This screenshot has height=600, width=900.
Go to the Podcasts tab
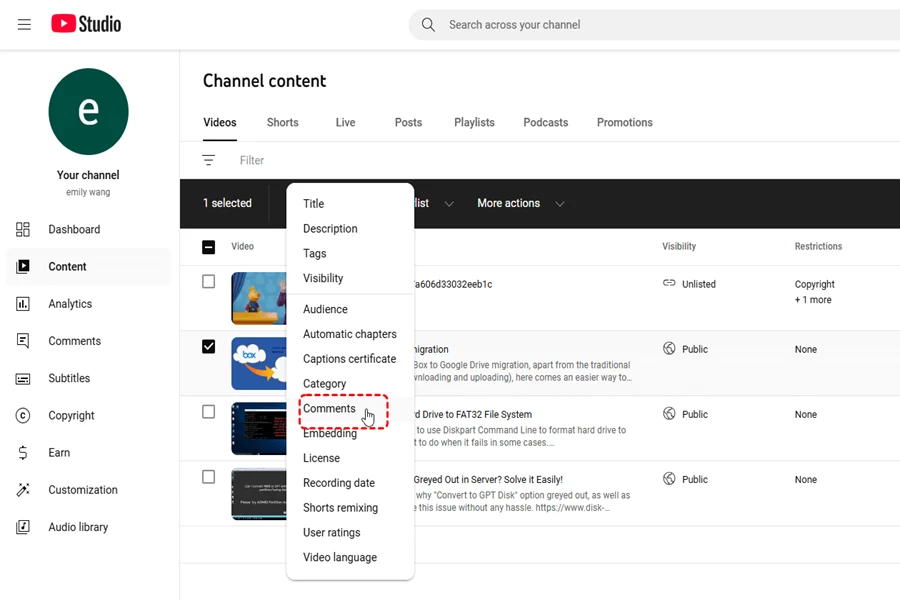coord(546,122)
